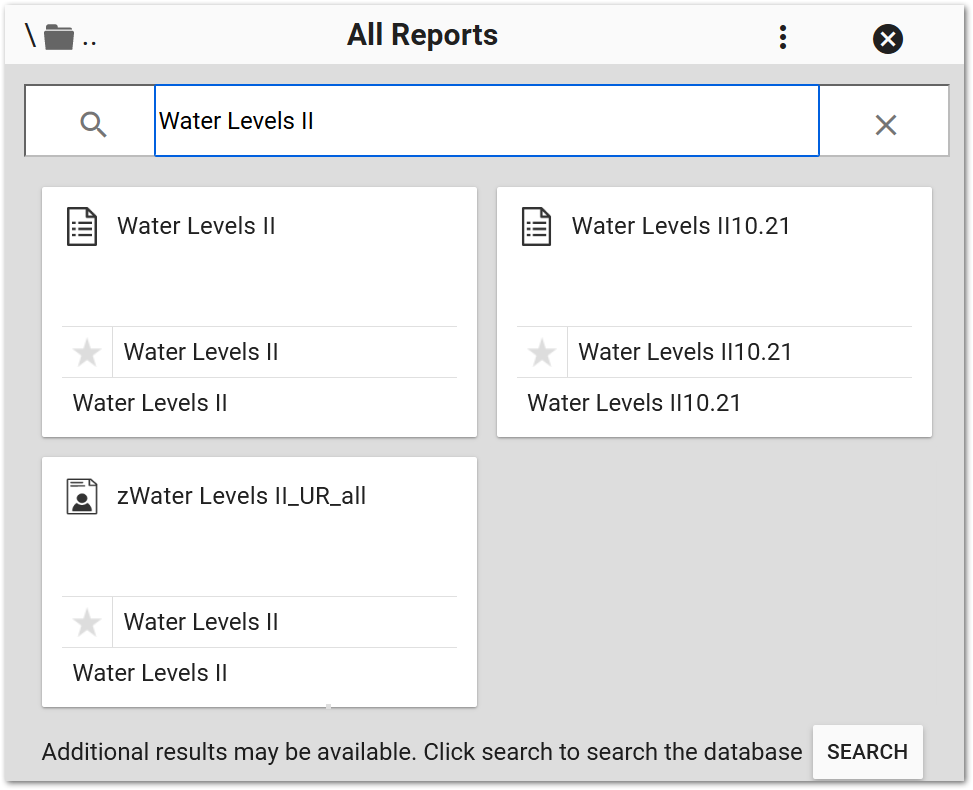Click the search magnifier icon
The image size is (973, 790).
tap(95, 123)
